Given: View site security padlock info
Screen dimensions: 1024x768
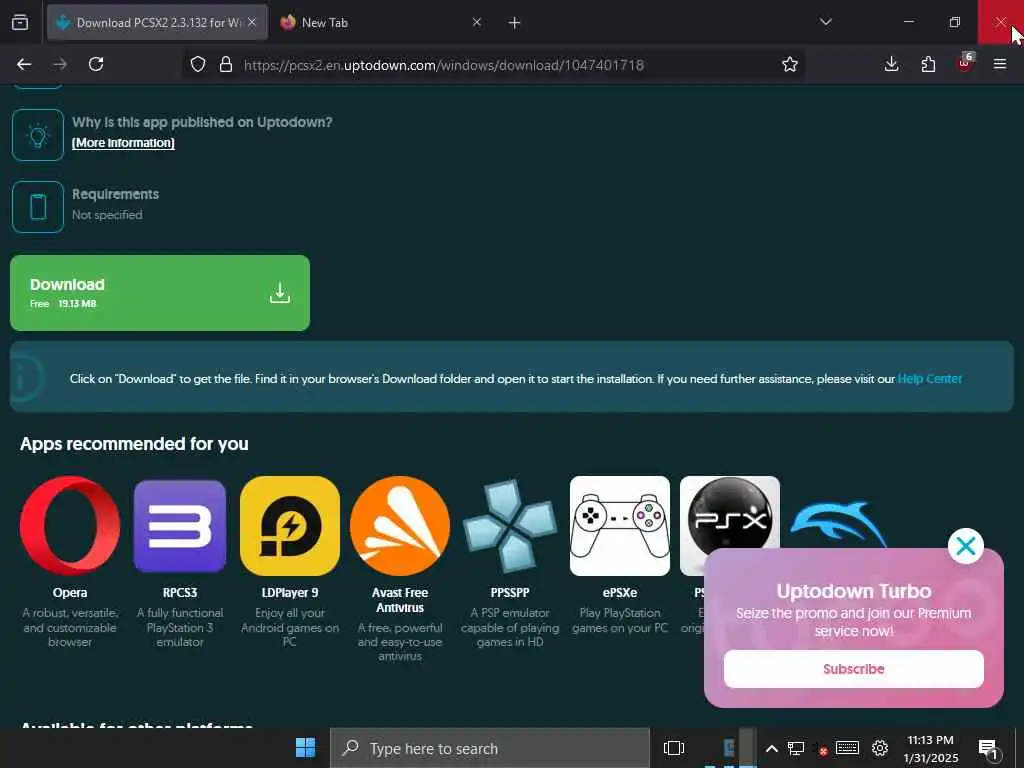Looking at the screenshot, I should click(226, 64).
